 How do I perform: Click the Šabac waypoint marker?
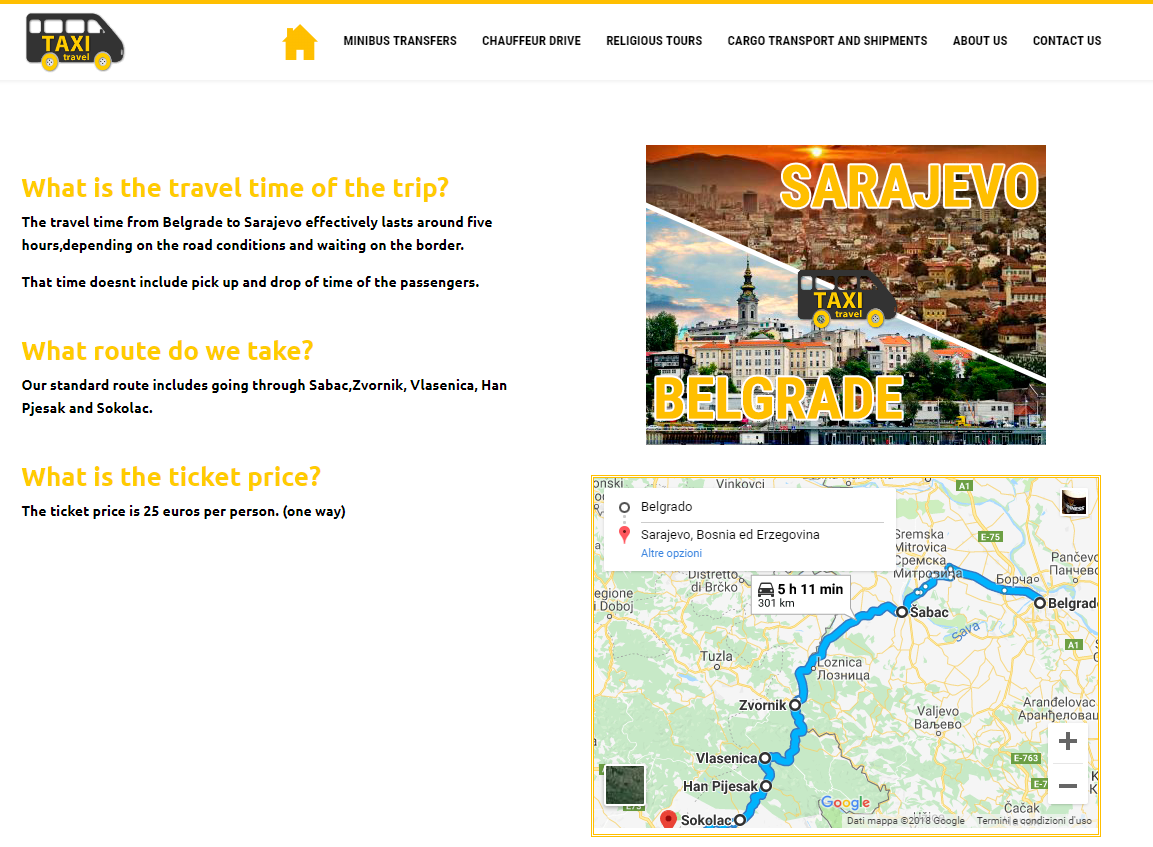[x=902, y=612]
